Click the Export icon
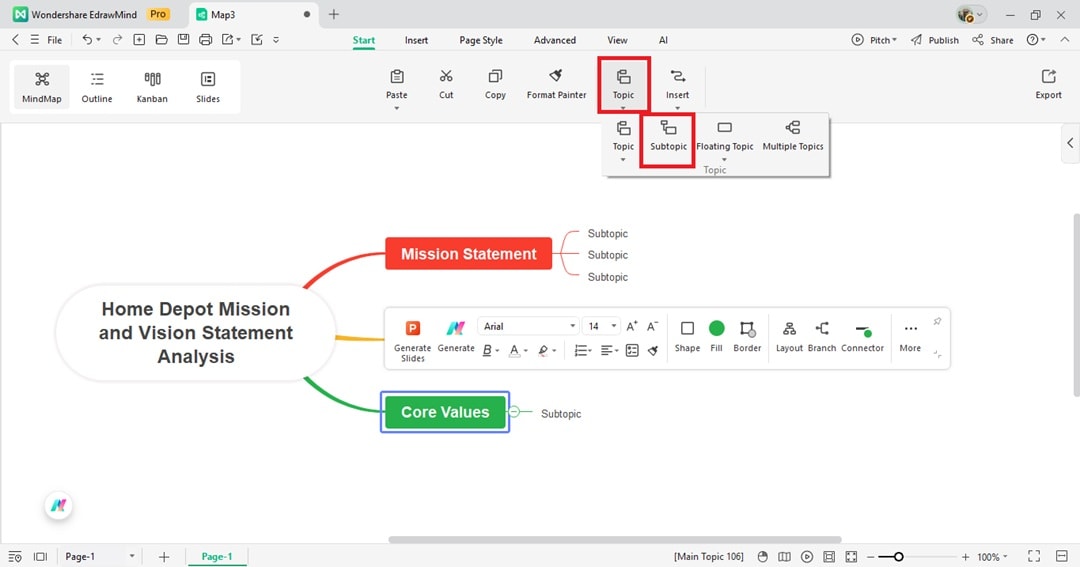Image resolution: width=1080 pixels, height=567 pixels. point(1048,76)
